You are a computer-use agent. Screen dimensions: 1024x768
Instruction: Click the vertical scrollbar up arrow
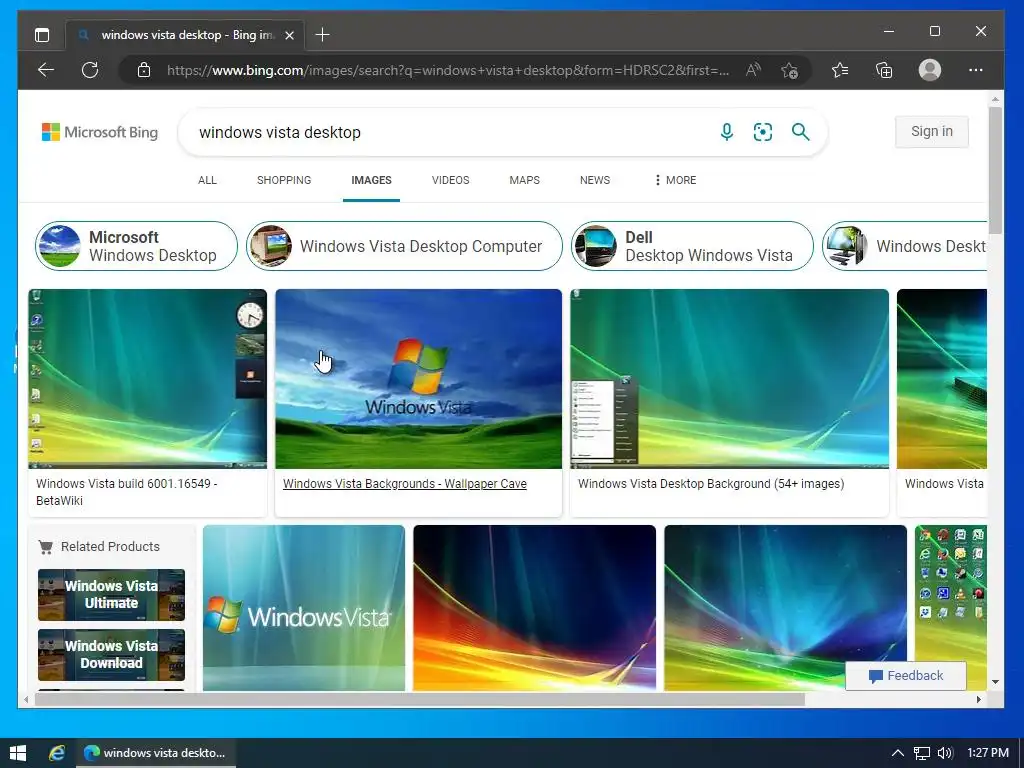click(x=995, y=99)
